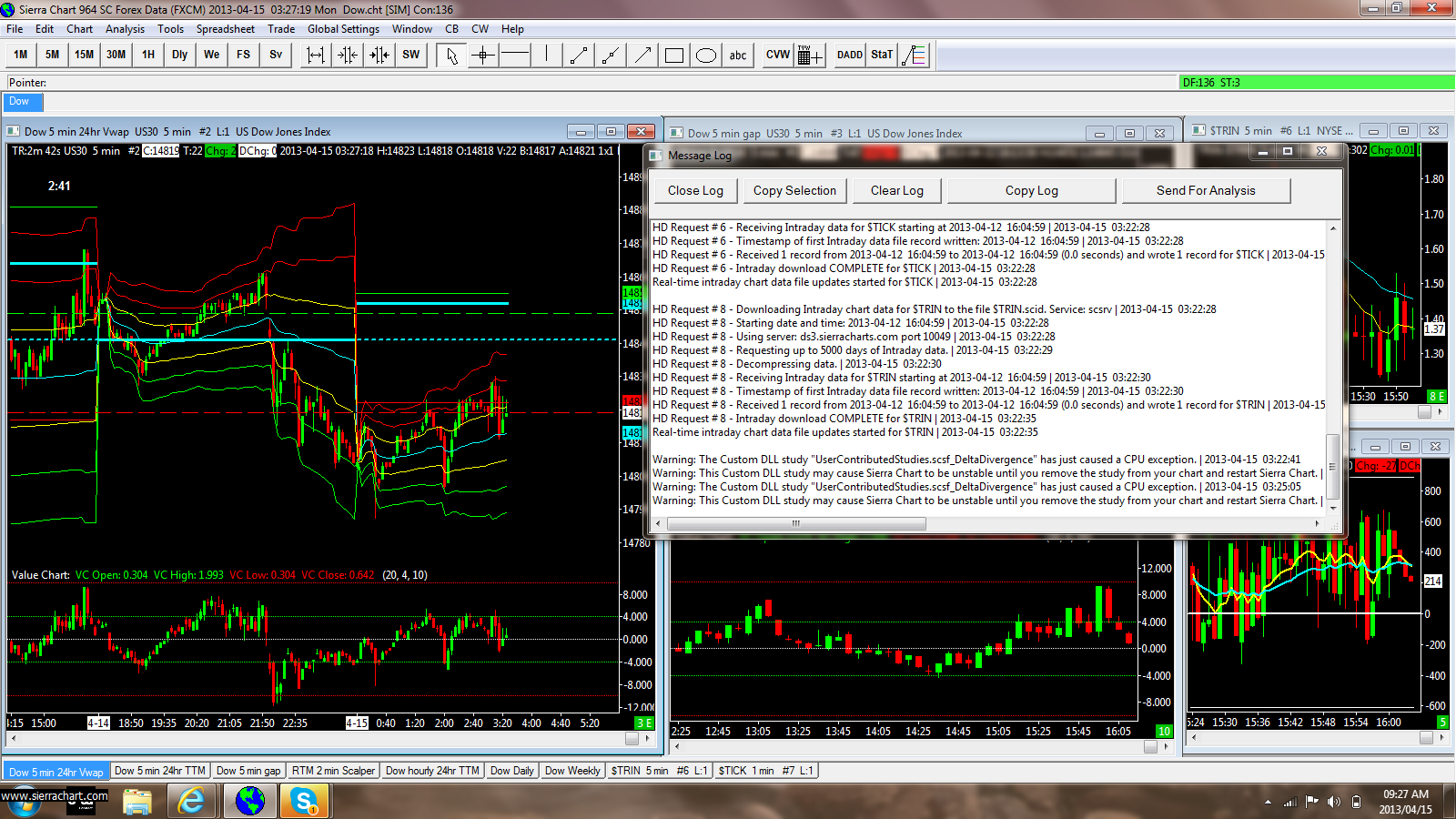The height and width of the screenshot is (819, 1456).
Task: Select the ellipse drawing tool
Action: (x=706, y=56)
